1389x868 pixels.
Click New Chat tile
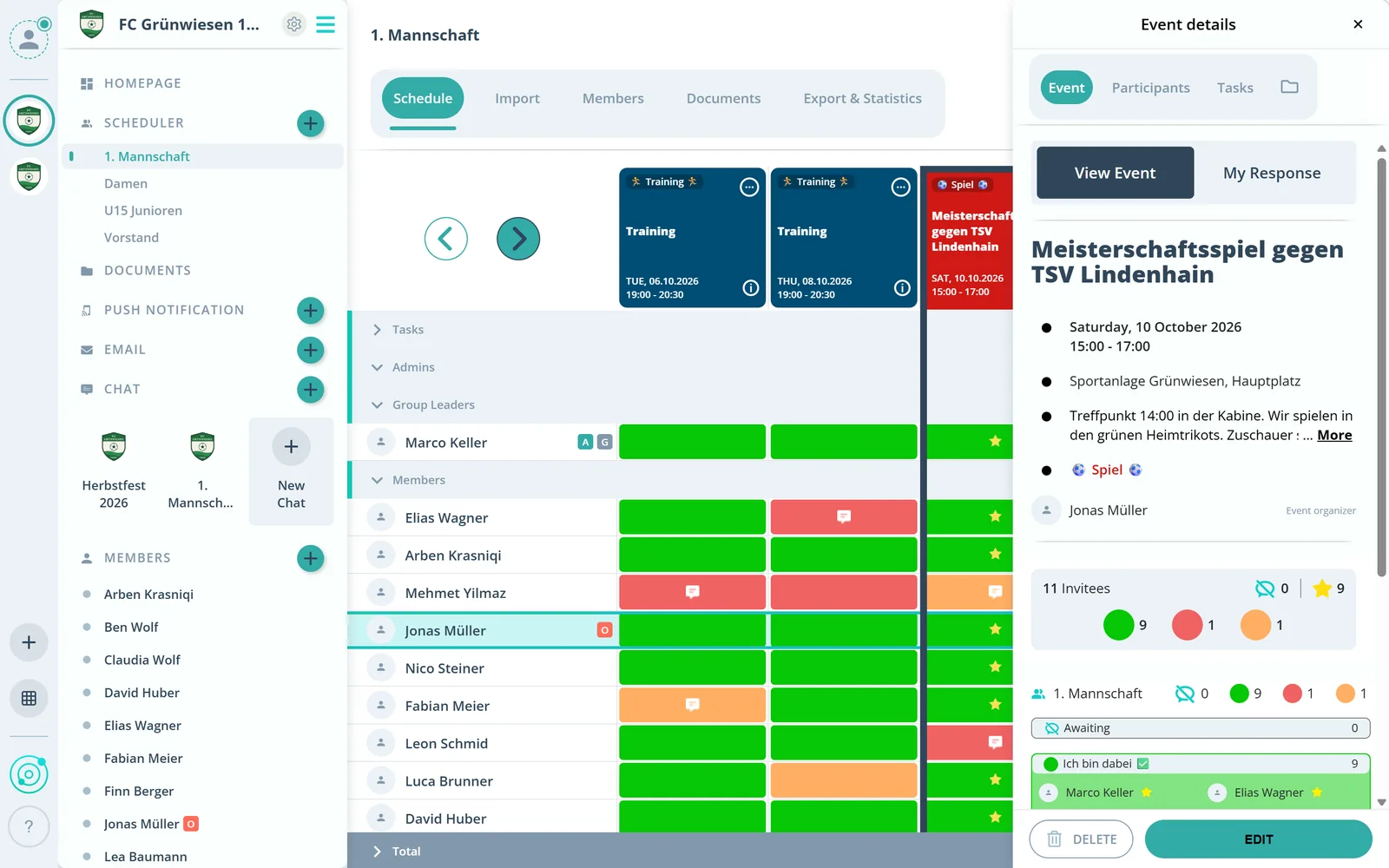(x=292, y=471)
